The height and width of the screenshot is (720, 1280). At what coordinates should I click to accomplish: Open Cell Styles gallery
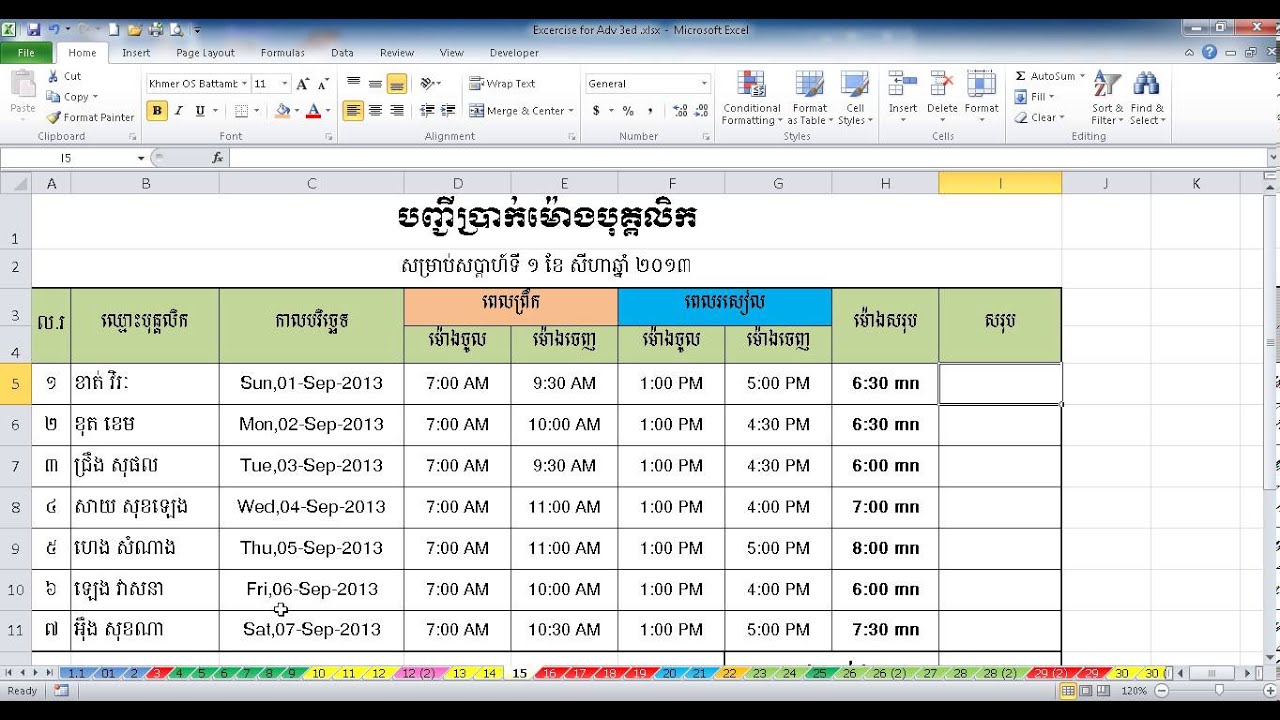855,98
